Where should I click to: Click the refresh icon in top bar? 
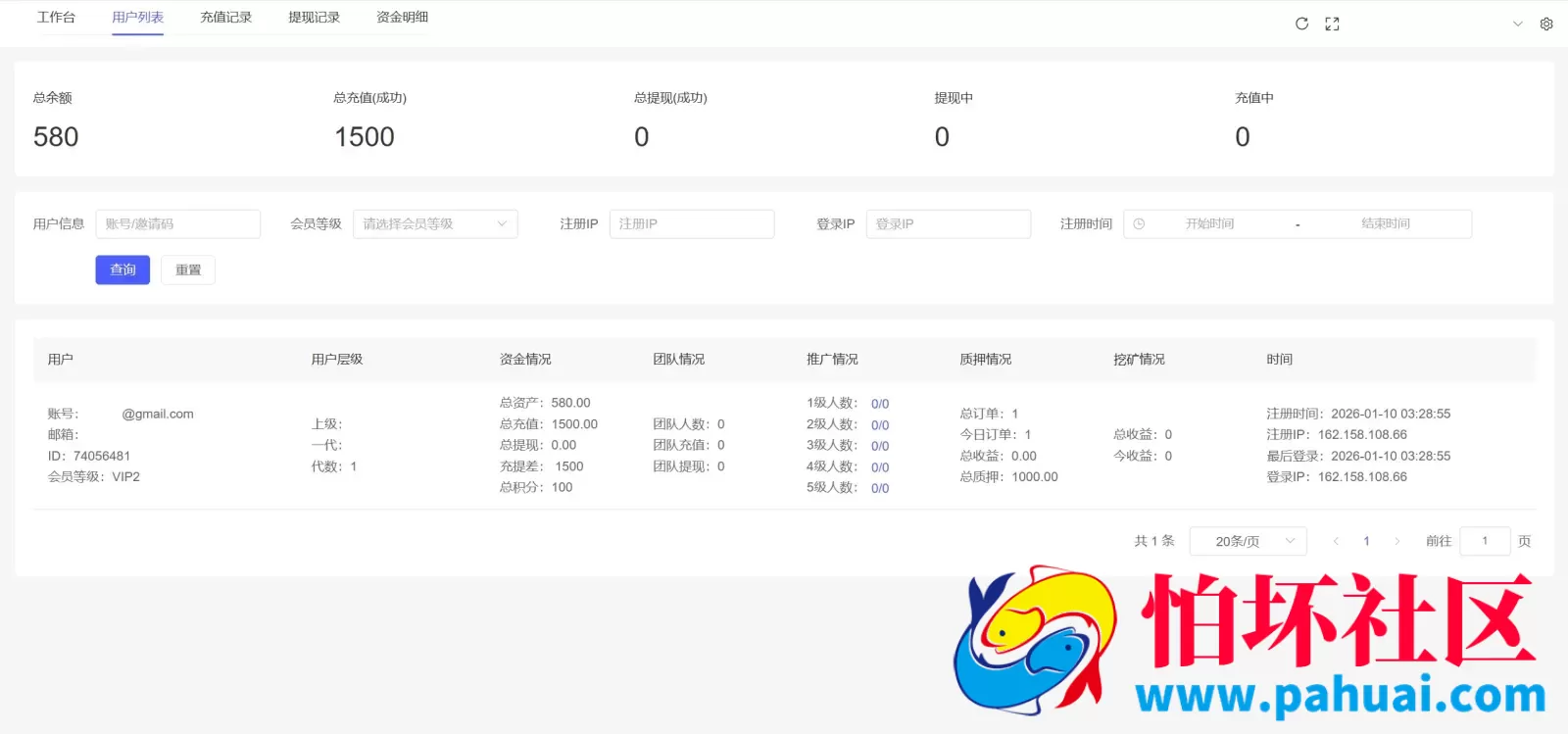pyautogui.click(x=1301, y=24)
